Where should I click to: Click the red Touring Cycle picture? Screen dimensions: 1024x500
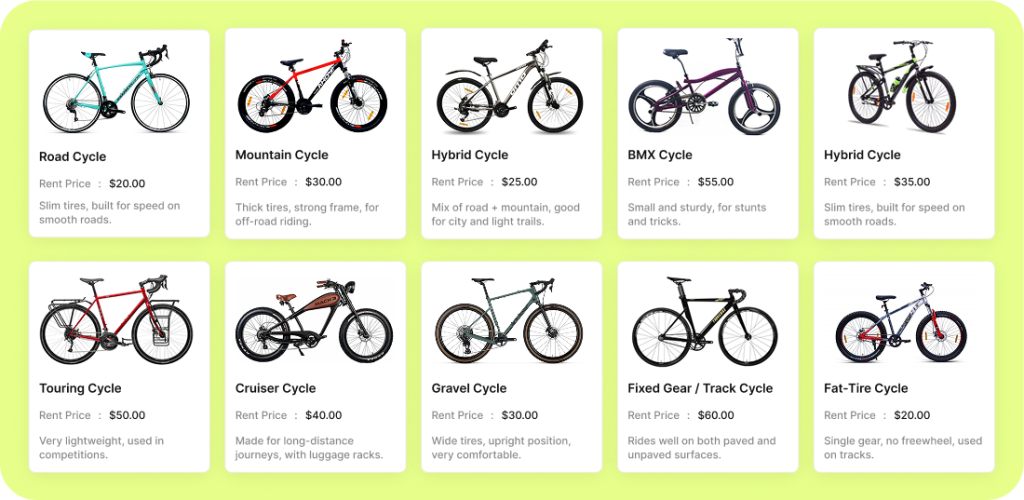tap(116, 322)
